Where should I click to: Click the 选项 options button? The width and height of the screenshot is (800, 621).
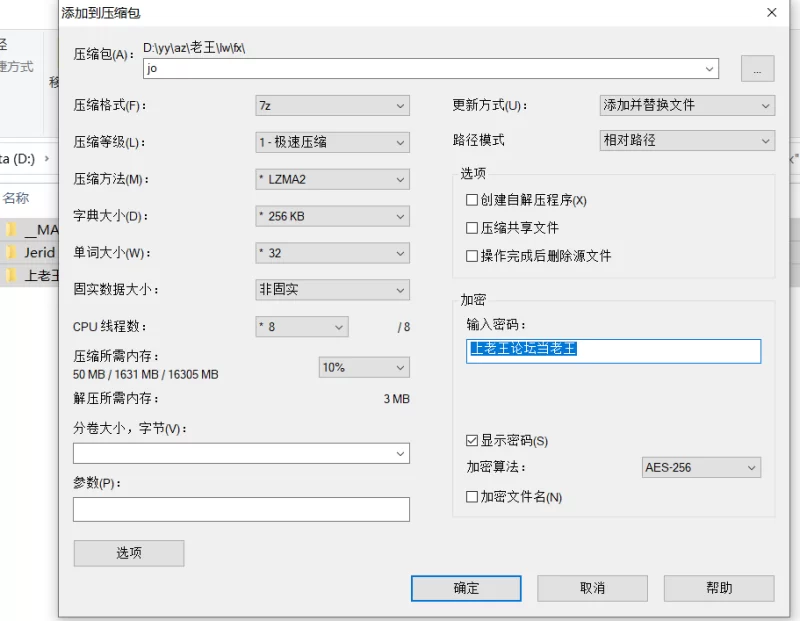coord(129,553)
